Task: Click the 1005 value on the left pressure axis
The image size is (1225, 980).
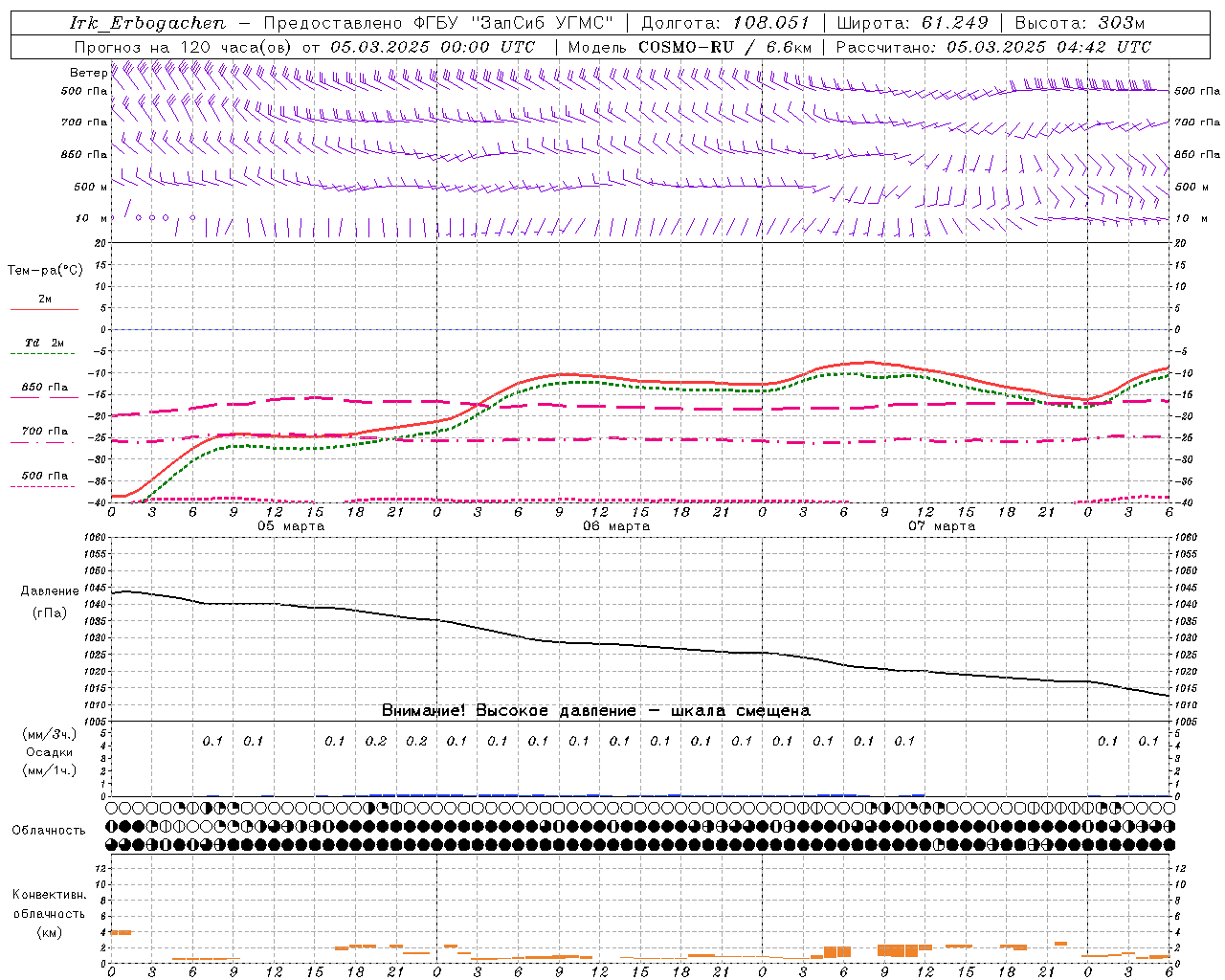Action: pos(96,722)
